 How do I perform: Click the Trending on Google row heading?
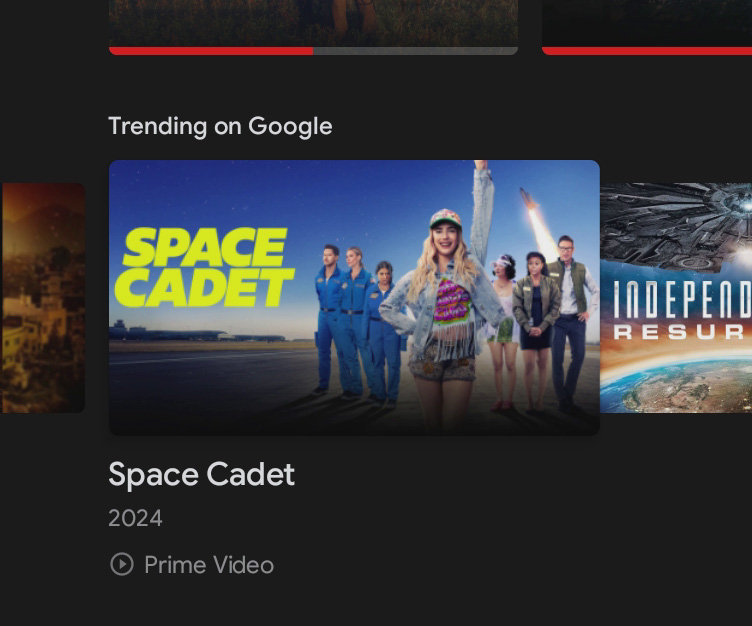[x=220, y=127]
